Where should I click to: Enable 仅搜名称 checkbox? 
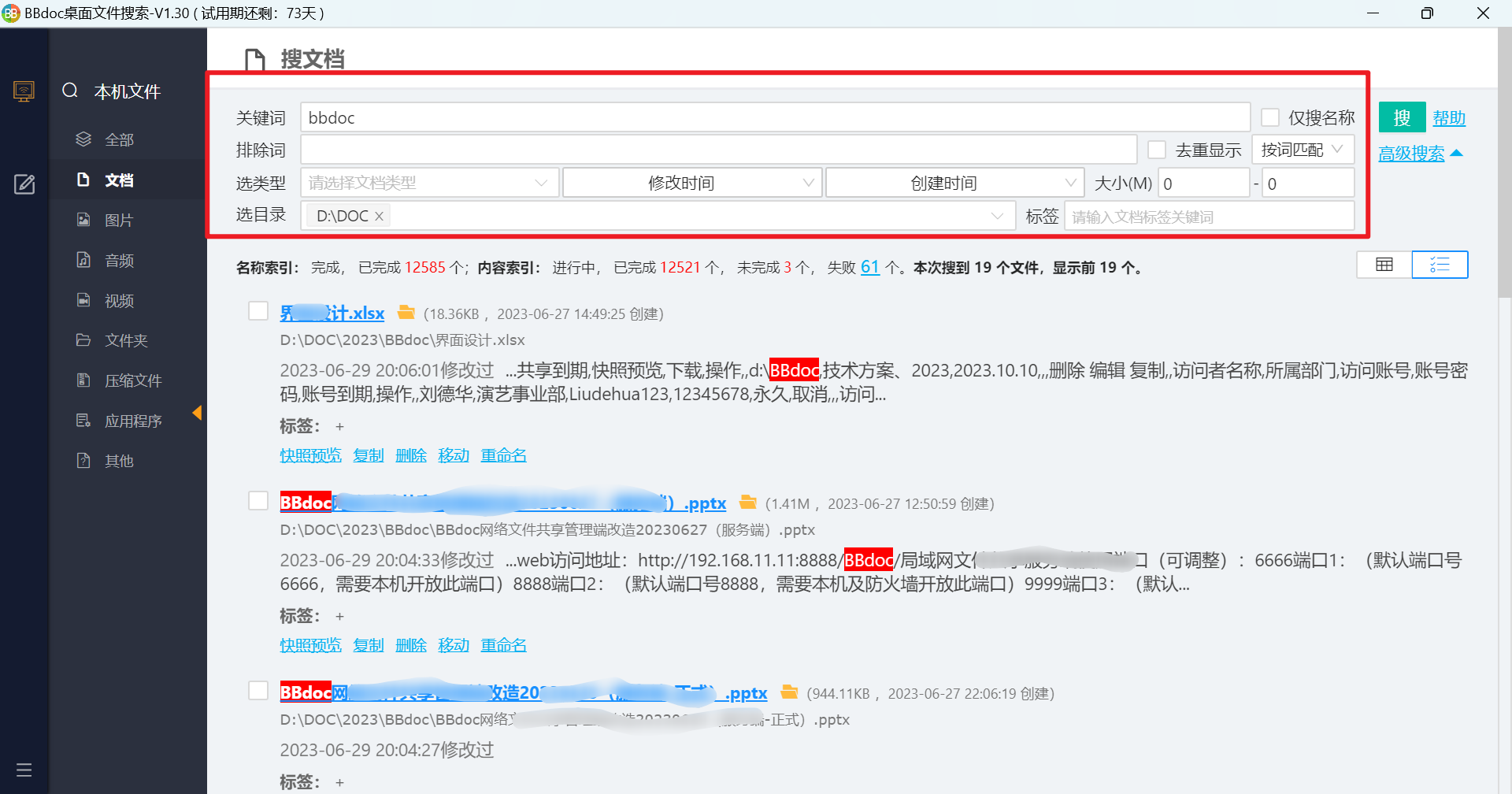1269,117
